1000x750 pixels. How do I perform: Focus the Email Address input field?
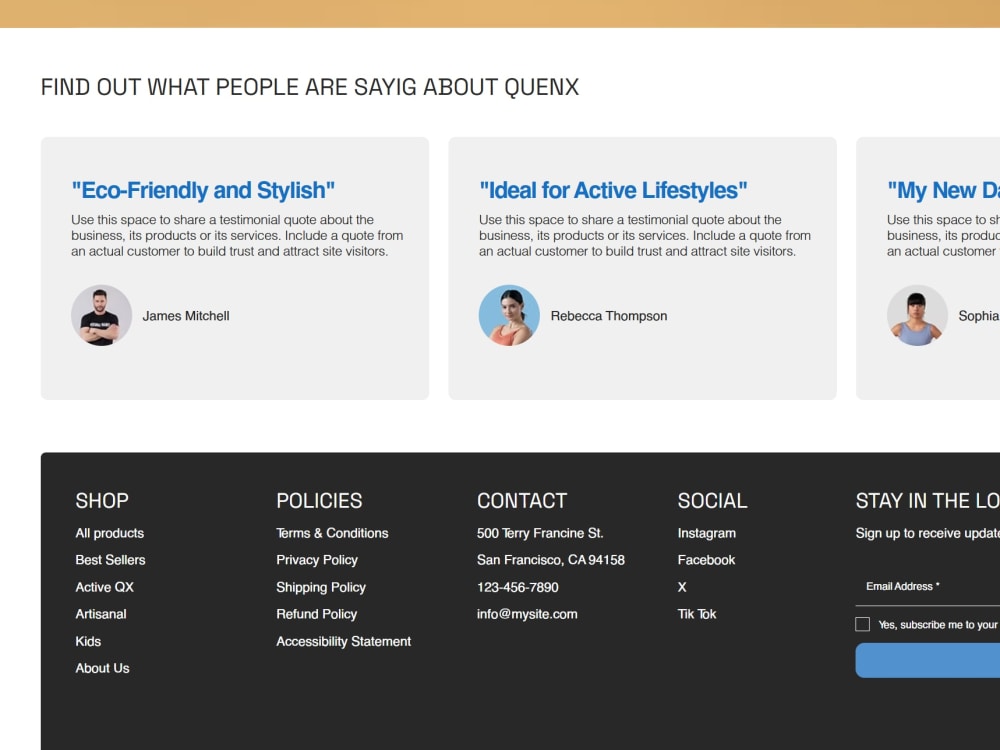pos(927,587)
